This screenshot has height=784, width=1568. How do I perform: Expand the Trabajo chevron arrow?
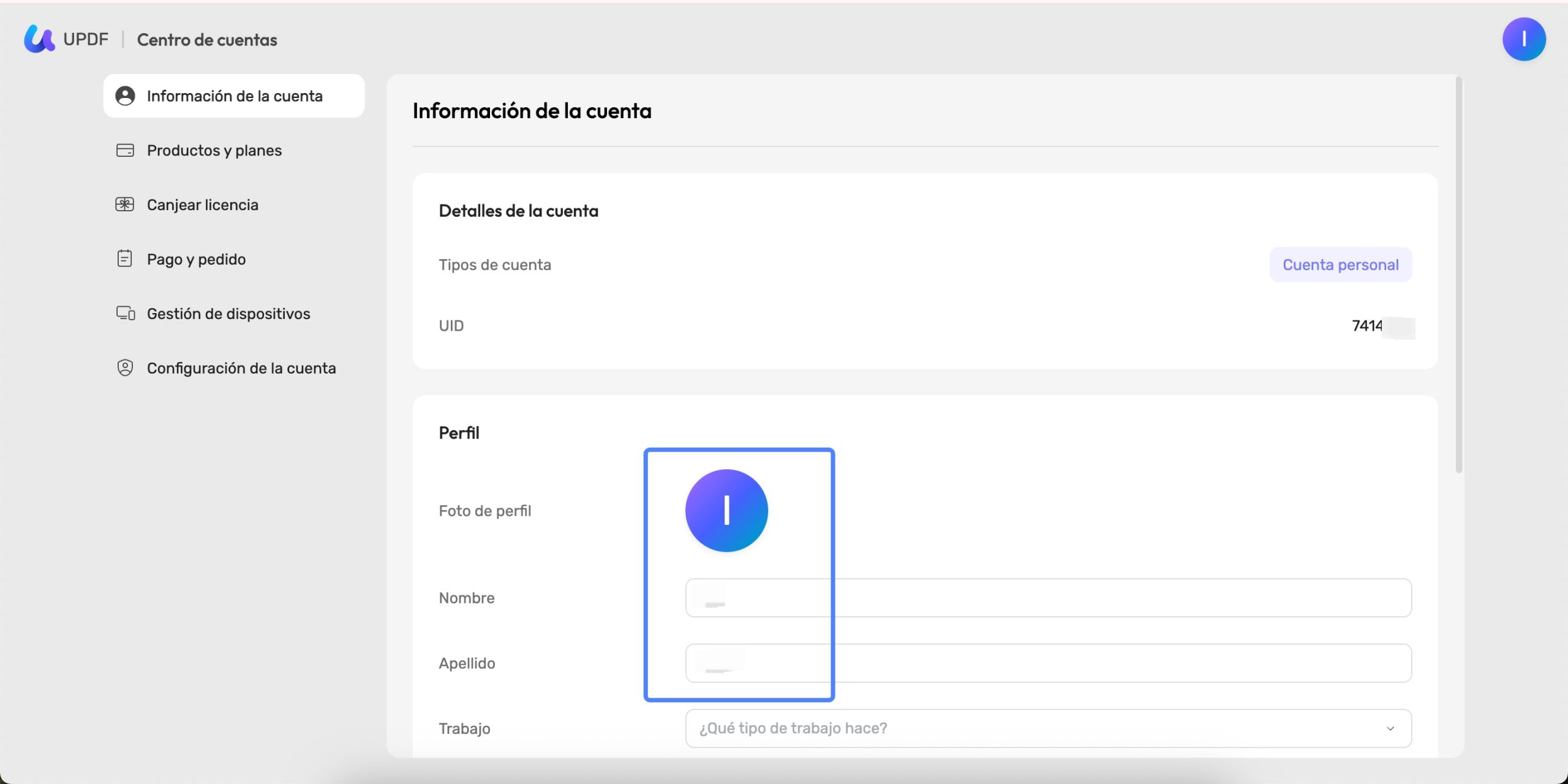pyautogui.click(x=1390, y=728)
